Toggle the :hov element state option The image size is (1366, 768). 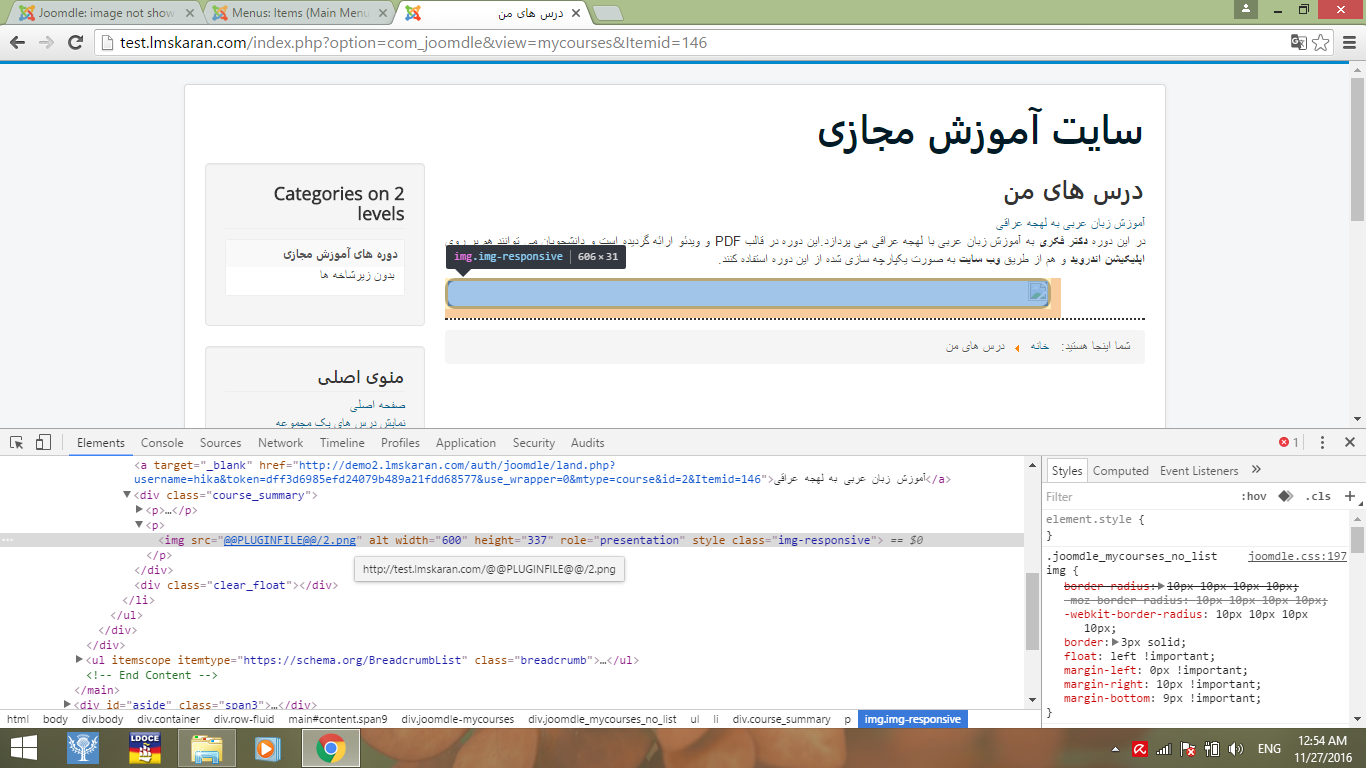tap(1253, 496)
